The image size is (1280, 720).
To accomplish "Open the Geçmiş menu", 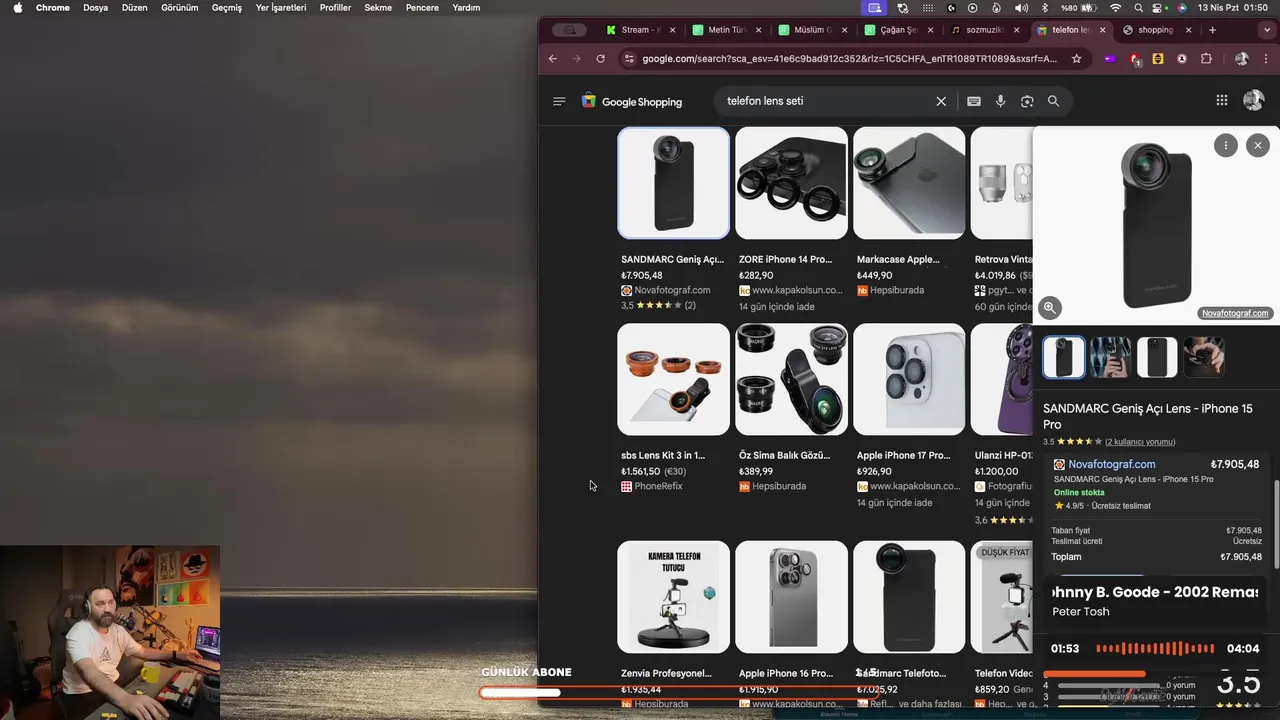I will click(x=227, y=7).
